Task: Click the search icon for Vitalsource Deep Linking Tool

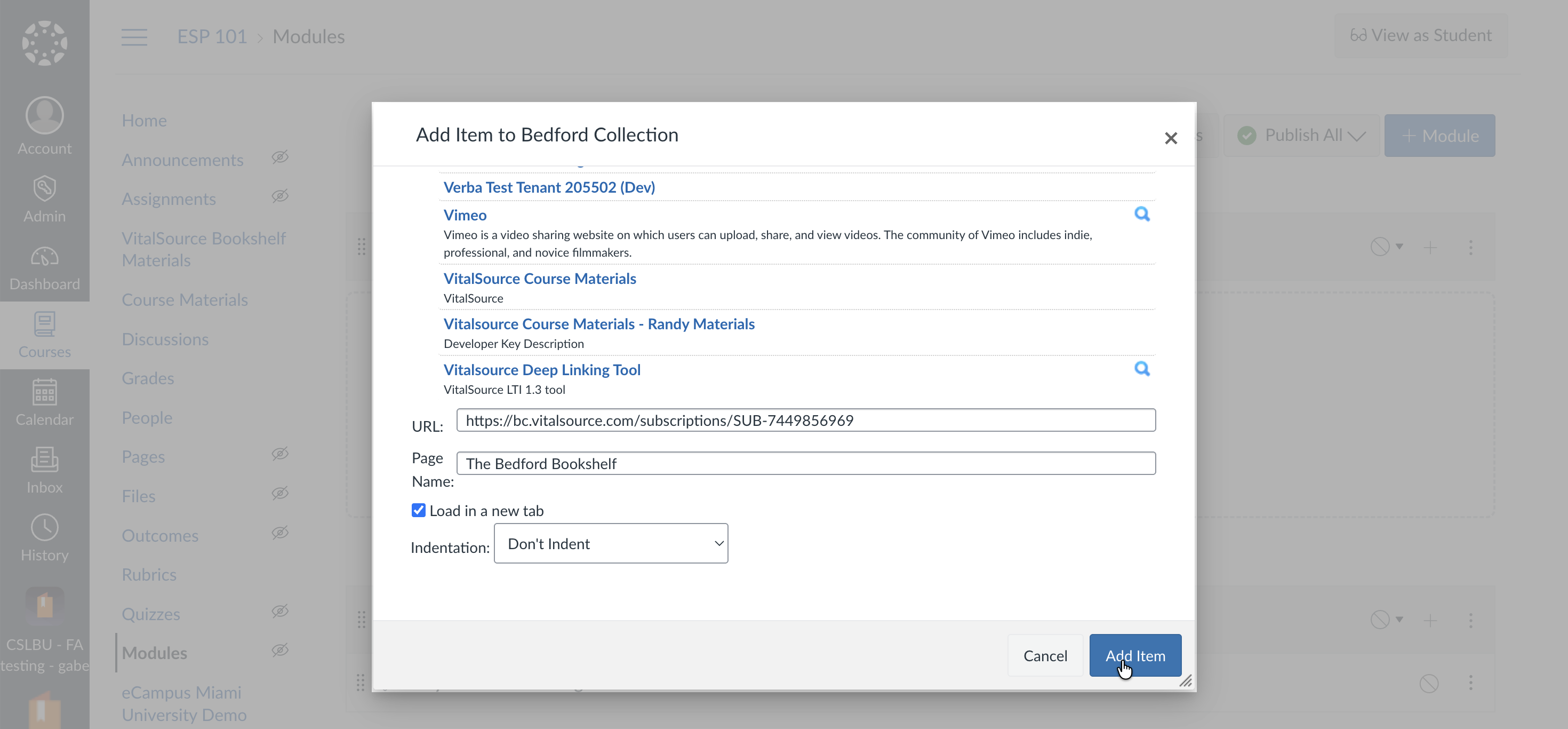Action: click(x=1142, y=368)
